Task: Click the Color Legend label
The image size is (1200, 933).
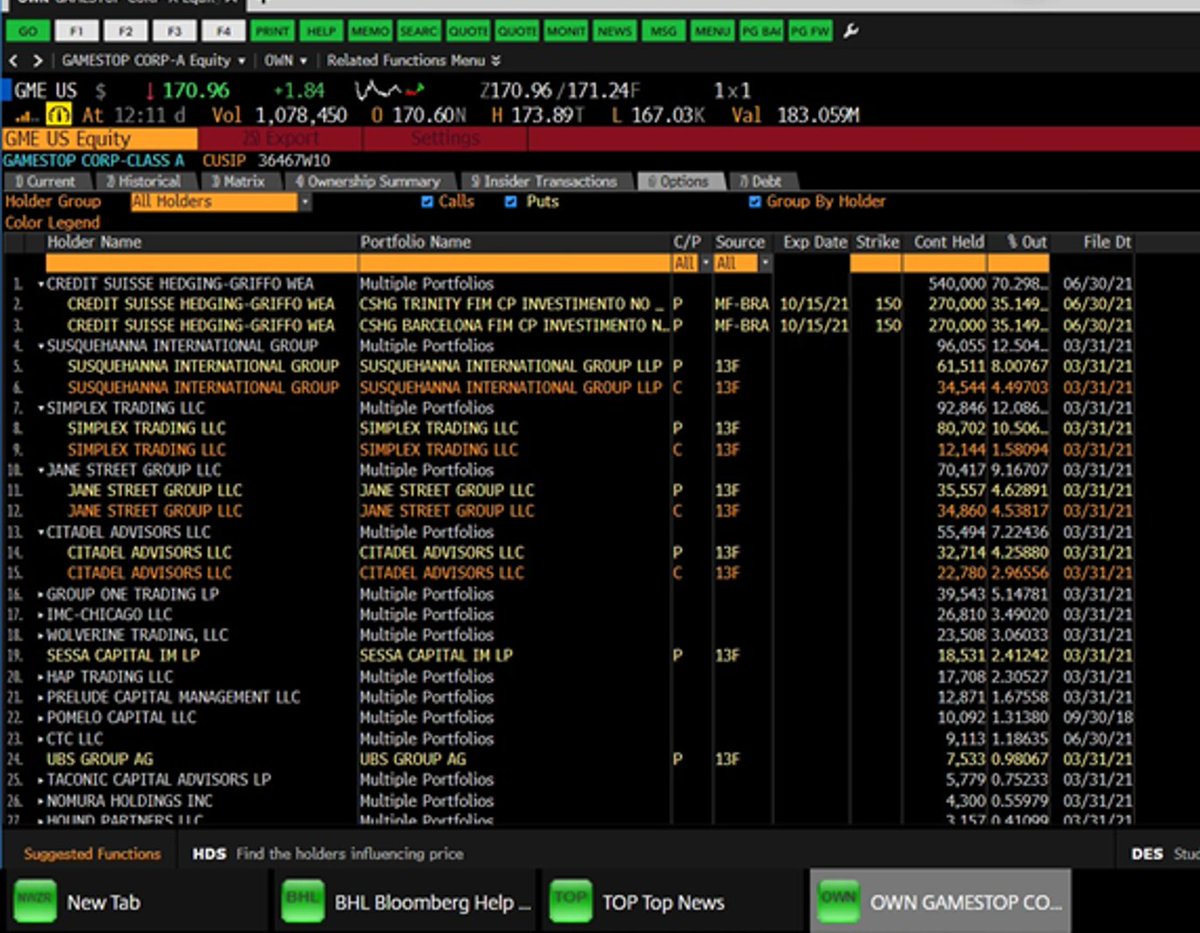Action: [x=52, y=223]
